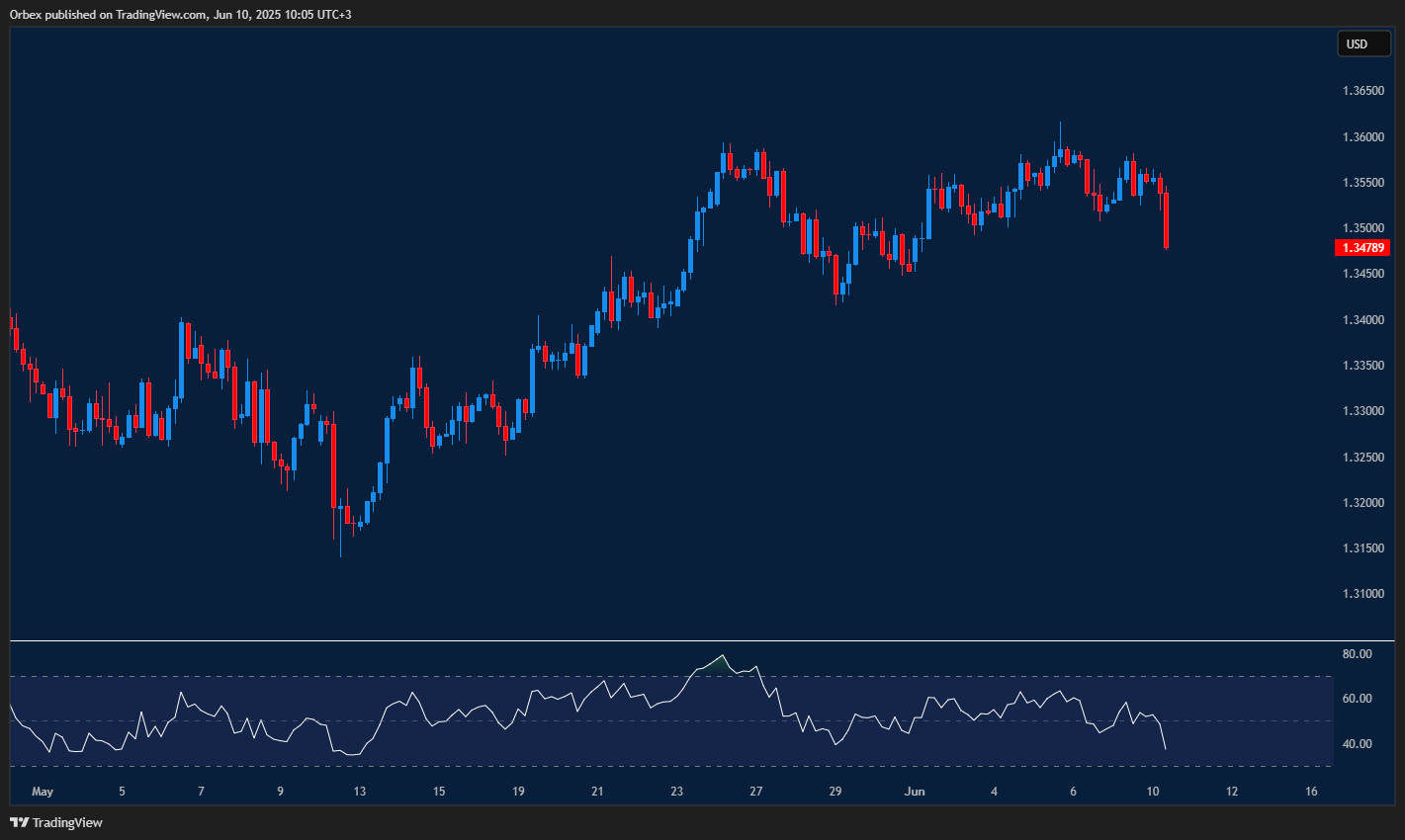Select the 80.00 RSI scale label
Image resolution: width=1405 pixels, height=840 pixels.
click(x=1357, y=654)
